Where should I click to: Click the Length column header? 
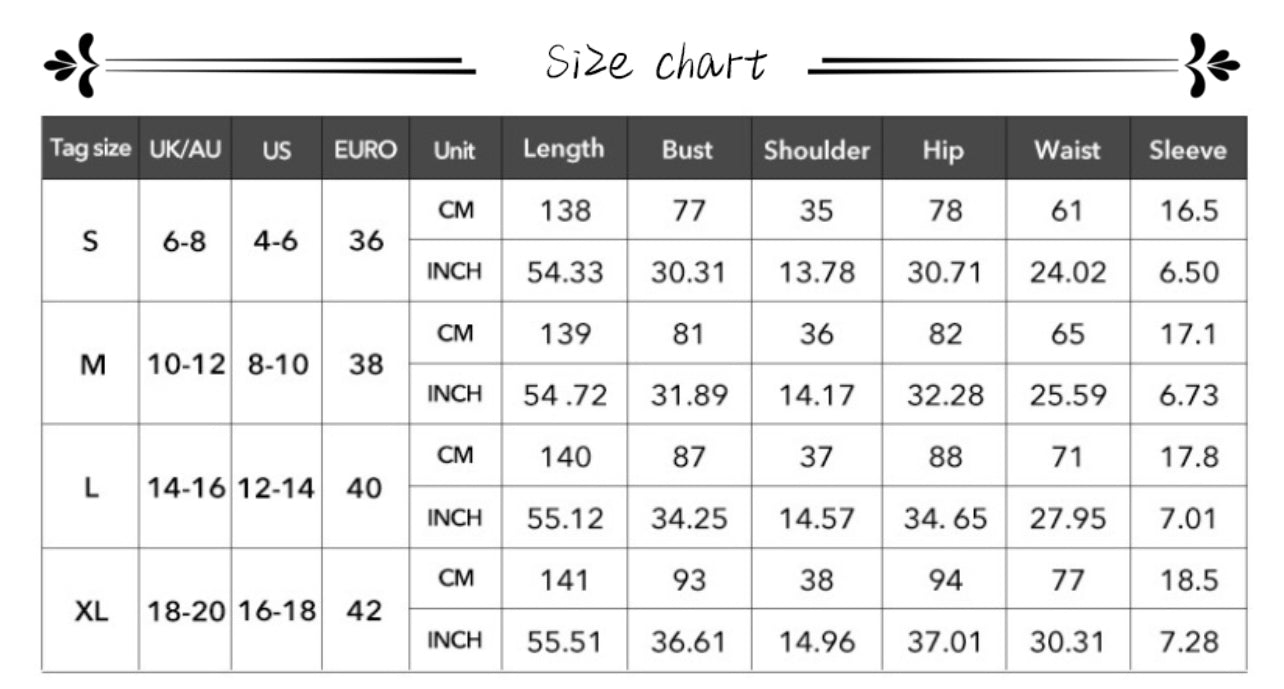(x=564, y=149)
